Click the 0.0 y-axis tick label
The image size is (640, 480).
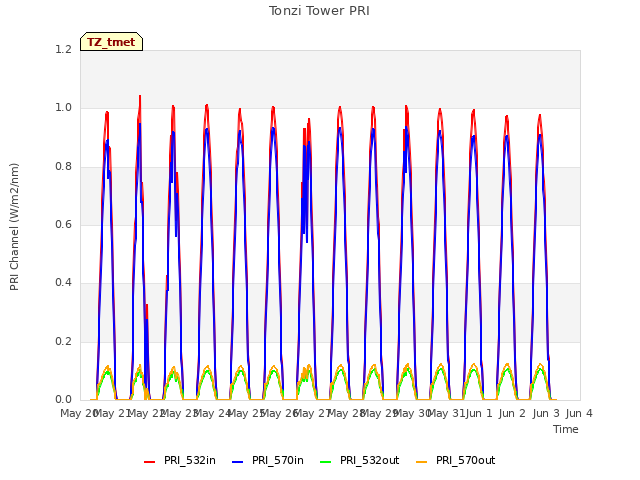pos(63,400)
